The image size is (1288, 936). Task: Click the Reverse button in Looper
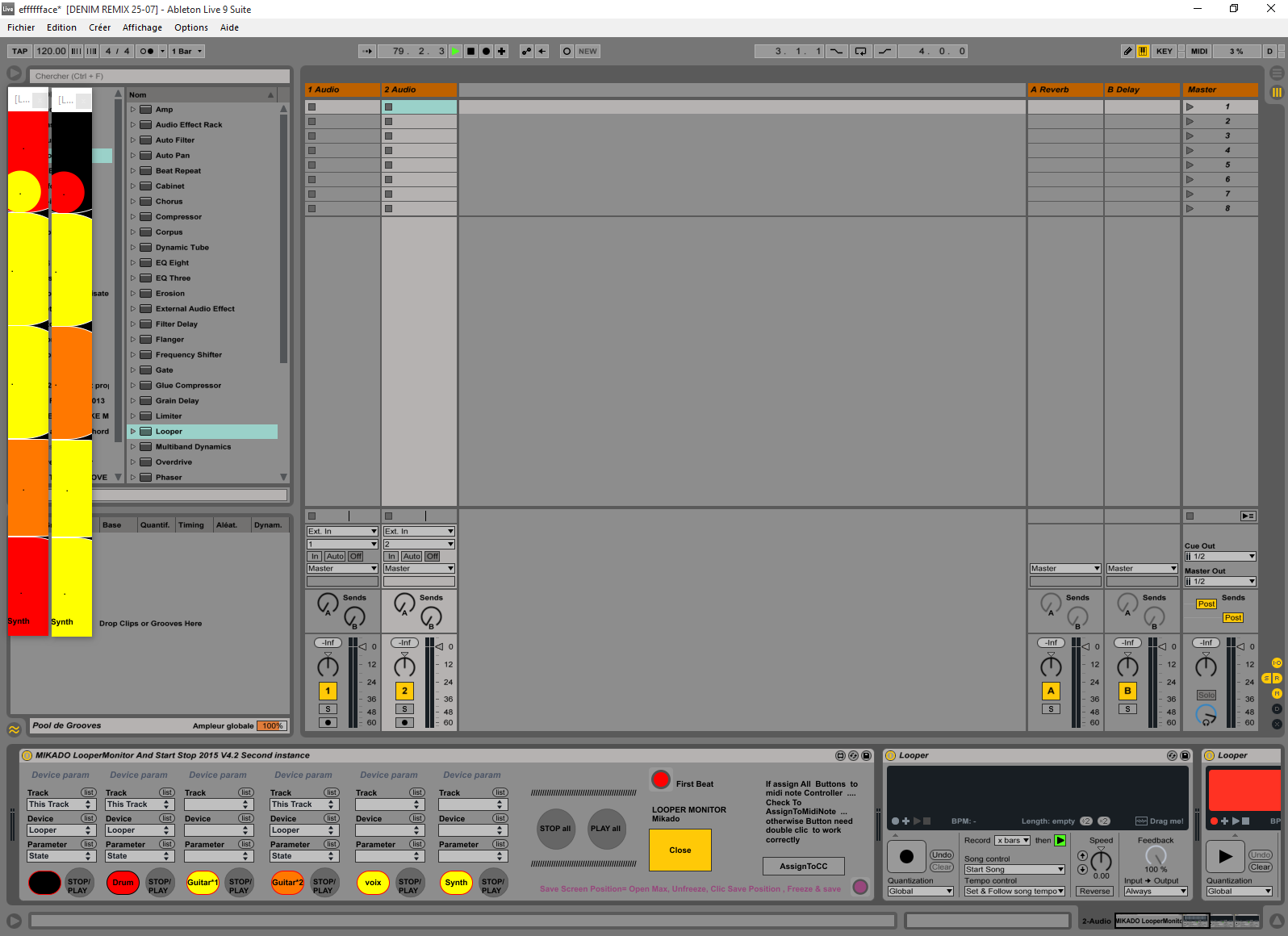pos(1094,892)
